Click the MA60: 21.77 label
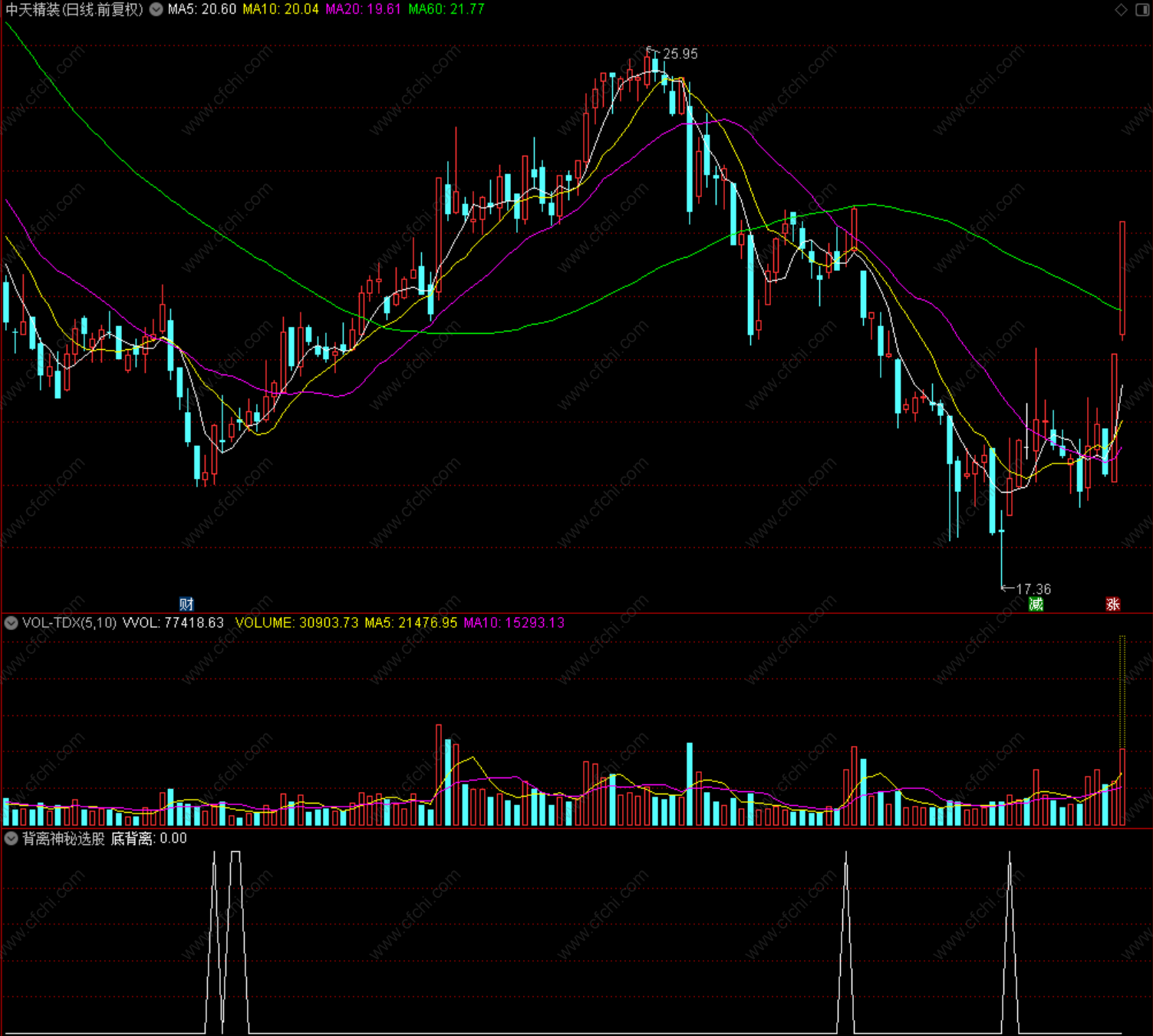This screenshot has height=1036, width=1153. point(446,9)
